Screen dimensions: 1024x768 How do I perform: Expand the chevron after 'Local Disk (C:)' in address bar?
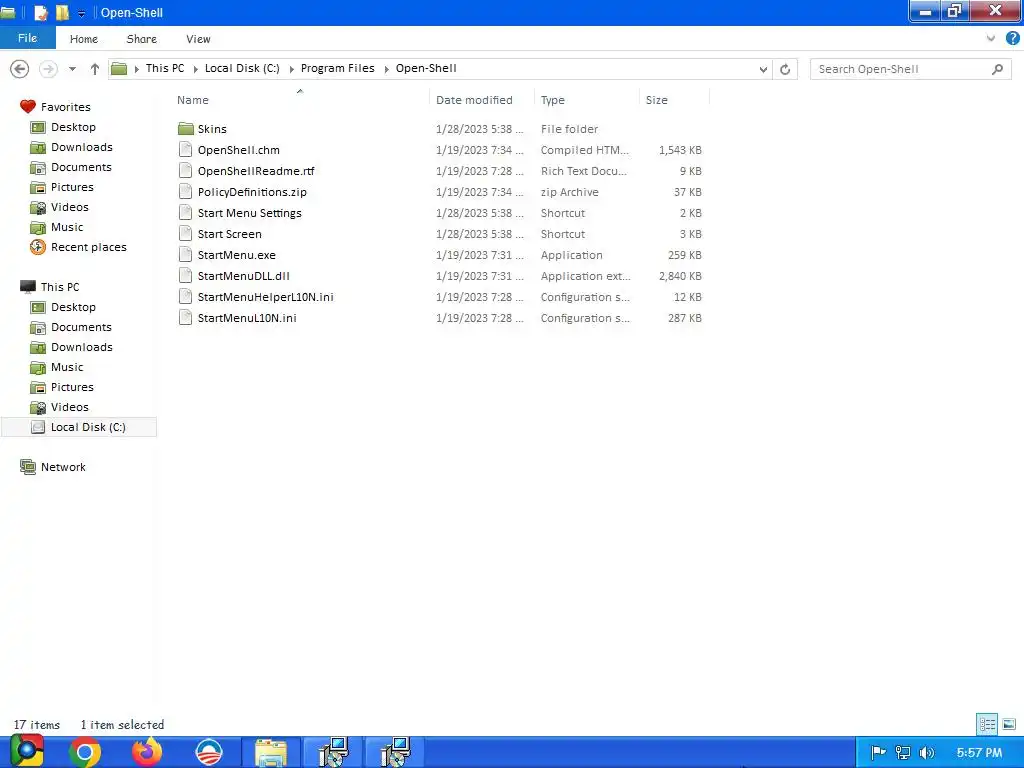tap(291, 69)
